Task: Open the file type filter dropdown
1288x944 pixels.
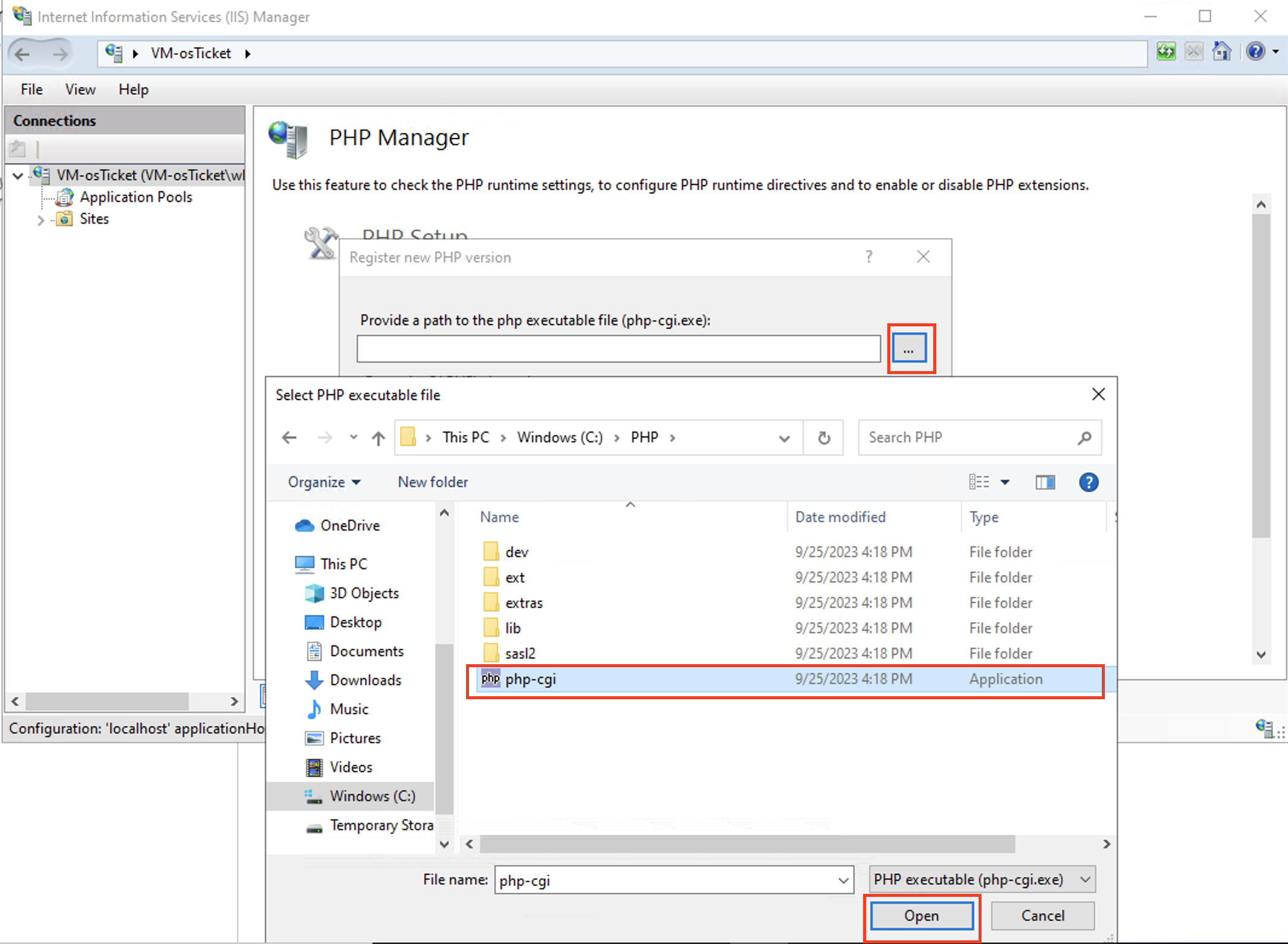Action: 1085,880
